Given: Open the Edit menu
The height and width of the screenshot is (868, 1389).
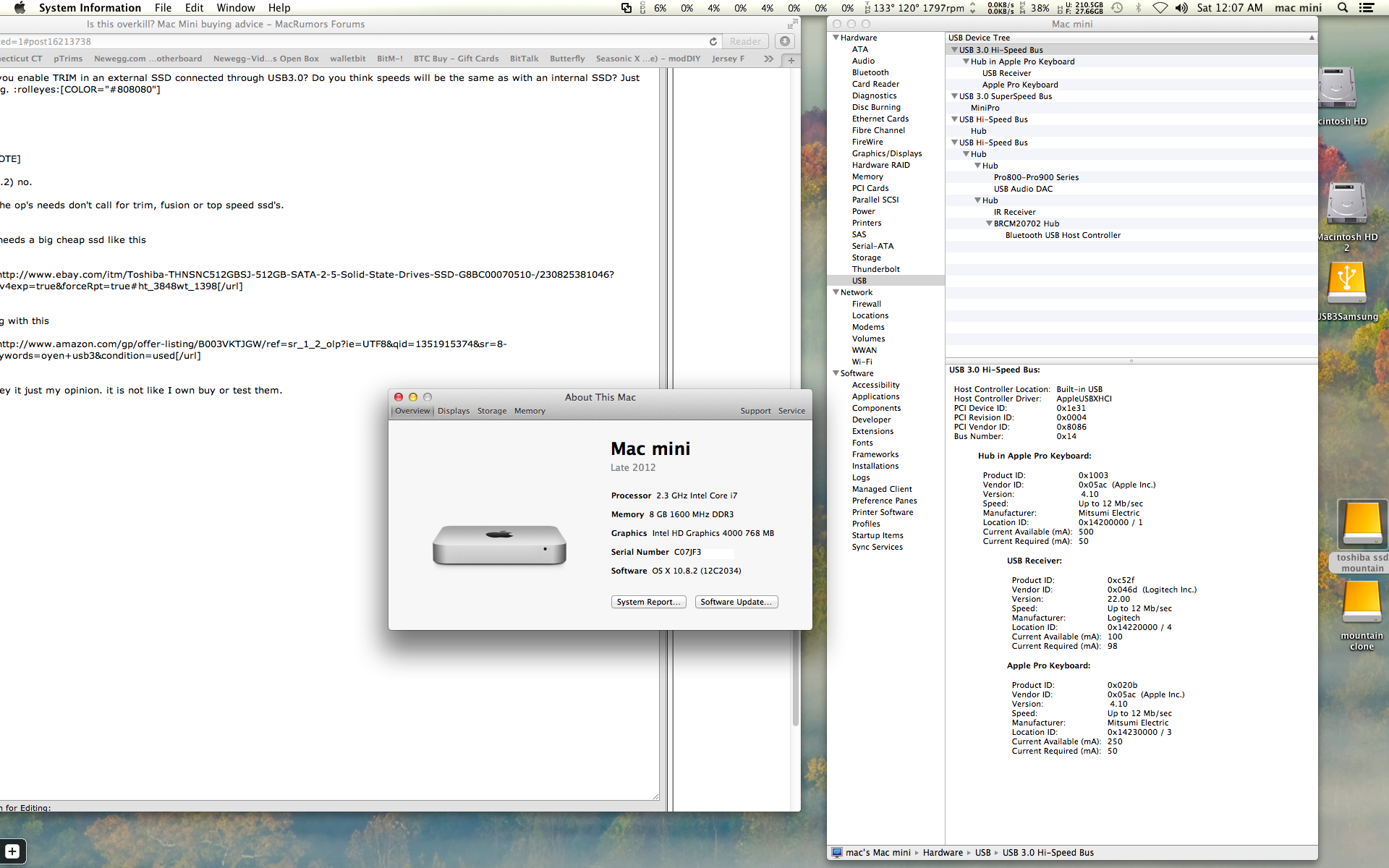Looking at the screenshot, I should pos(194,8).
